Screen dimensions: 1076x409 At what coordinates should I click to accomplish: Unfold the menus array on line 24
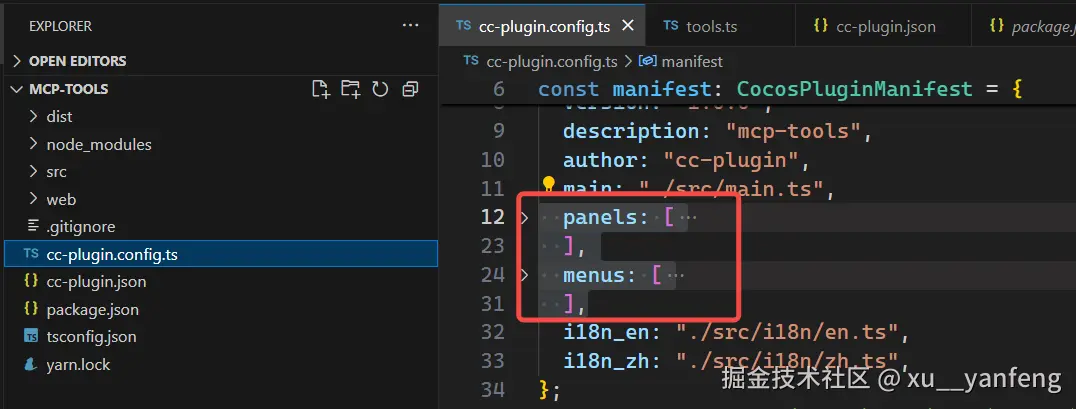pos(525,276)
